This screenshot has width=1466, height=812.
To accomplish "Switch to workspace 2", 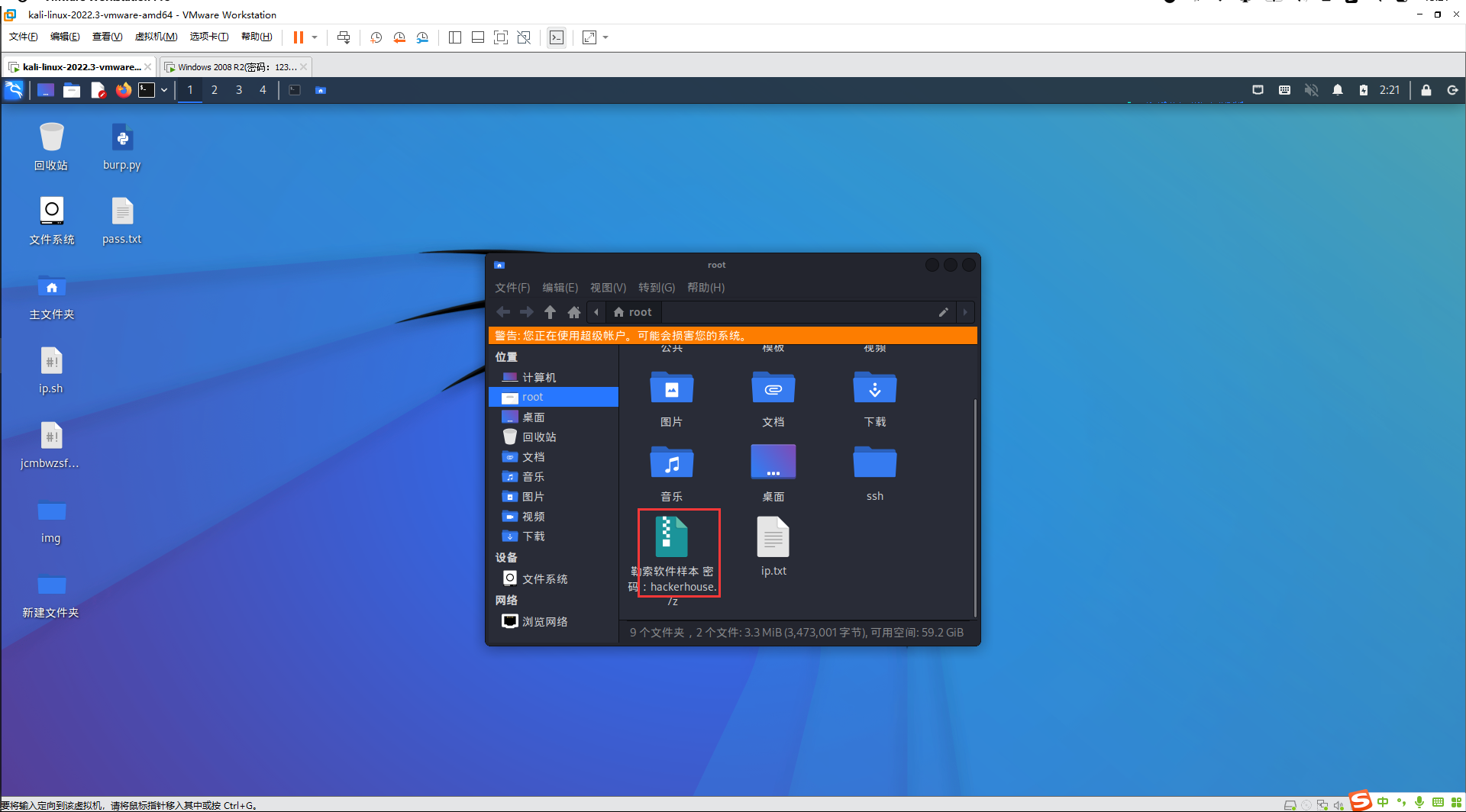I will click(x=215, y=90).
